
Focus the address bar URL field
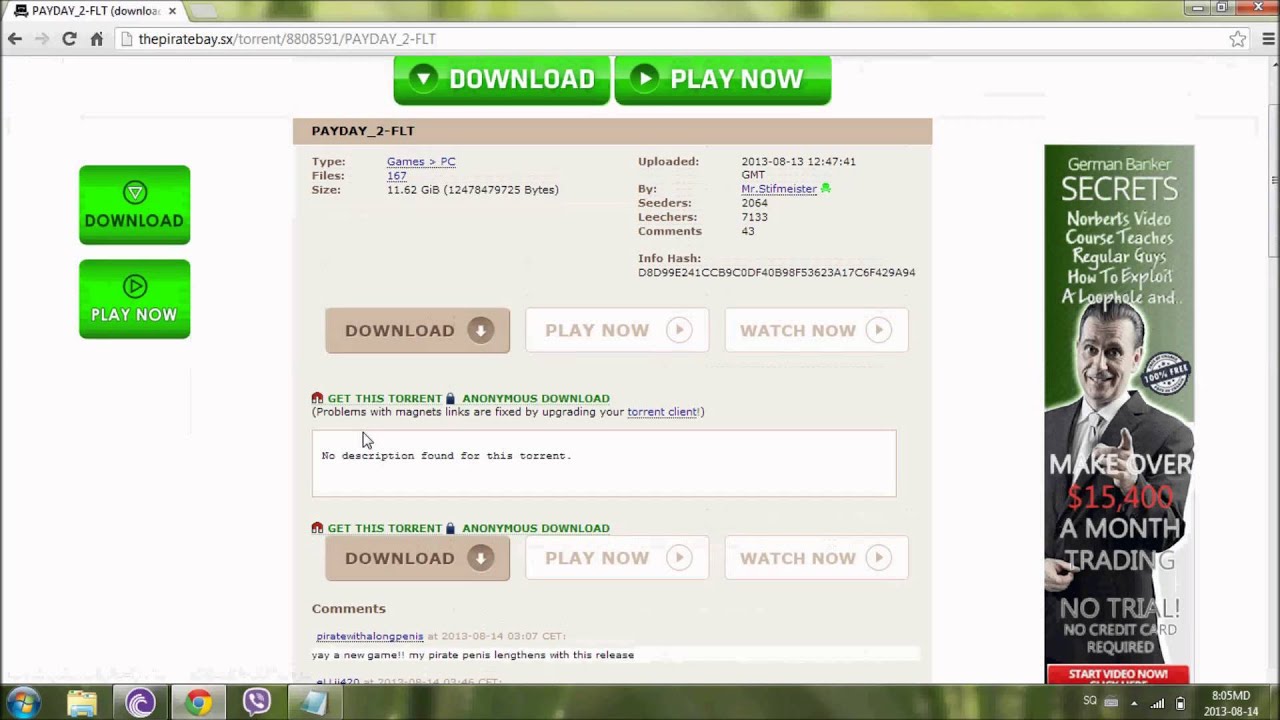pyautogui.click(x=670, y=39)
